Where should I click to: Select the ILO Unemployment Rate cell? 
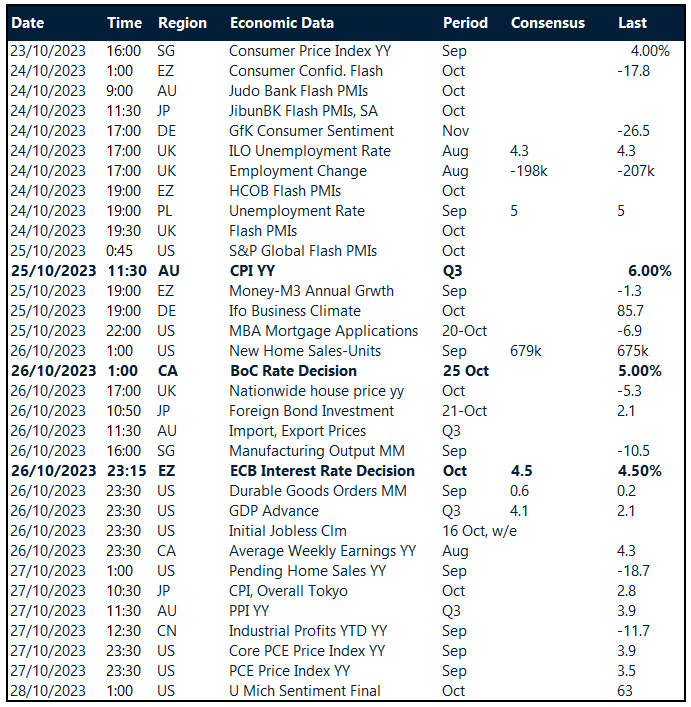coord(309,151)
